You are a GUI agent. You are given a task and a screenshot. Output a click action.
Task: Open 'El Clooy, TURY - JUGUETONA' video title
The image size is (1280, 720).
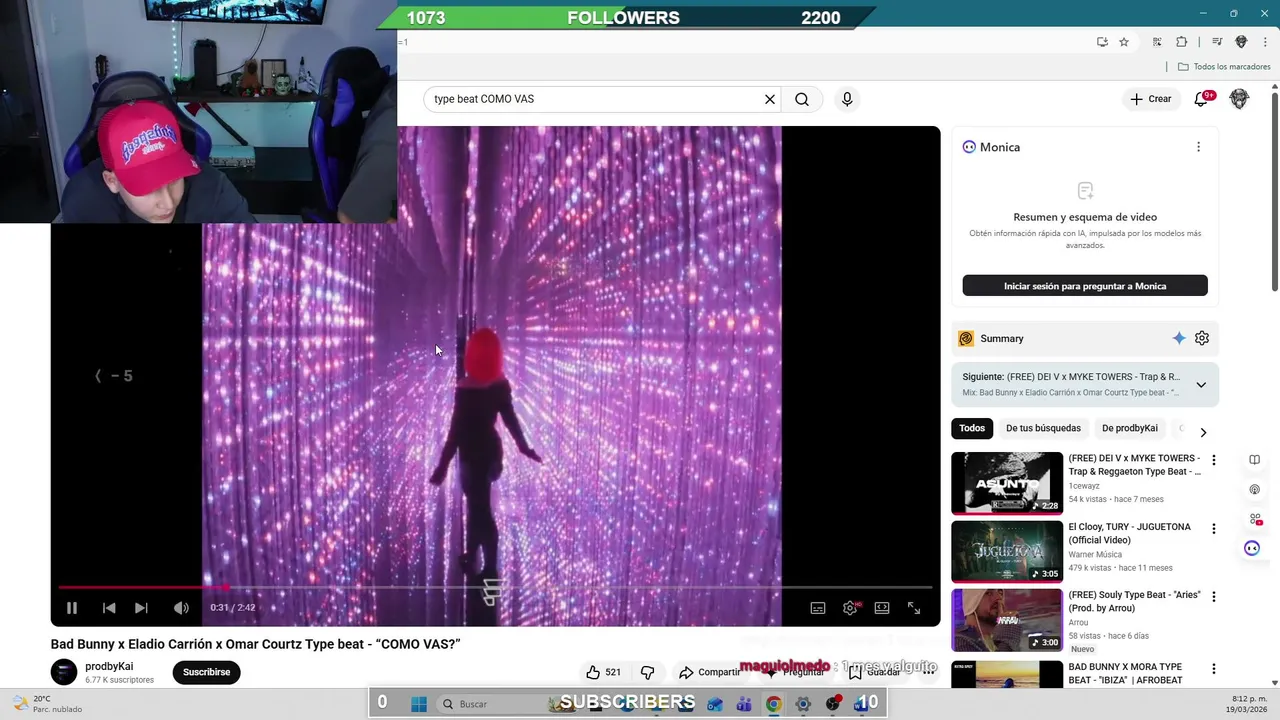[x=1129, y=533]
